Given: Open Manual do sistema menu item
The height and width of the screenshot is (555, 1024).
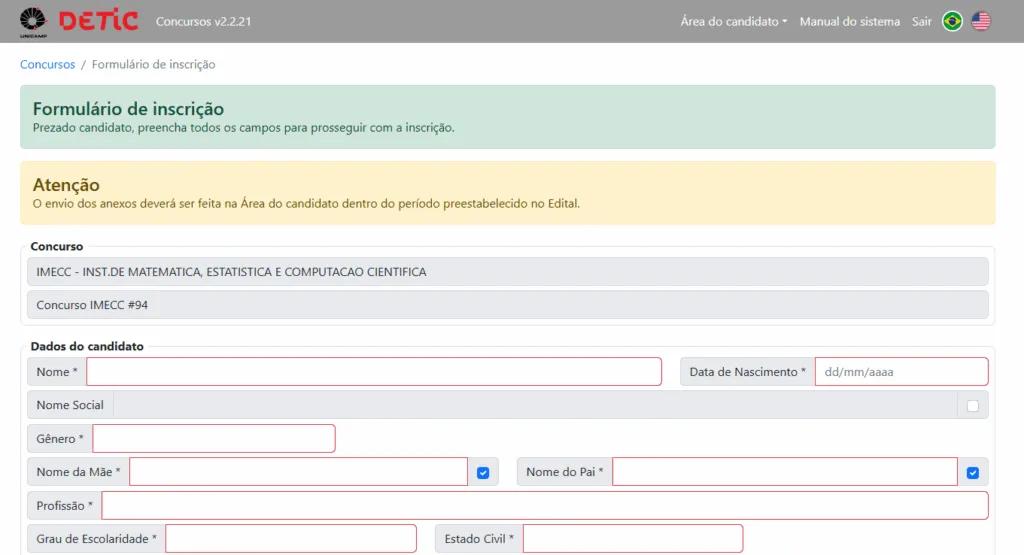Looking at the screenshot, I should point(849,21).
